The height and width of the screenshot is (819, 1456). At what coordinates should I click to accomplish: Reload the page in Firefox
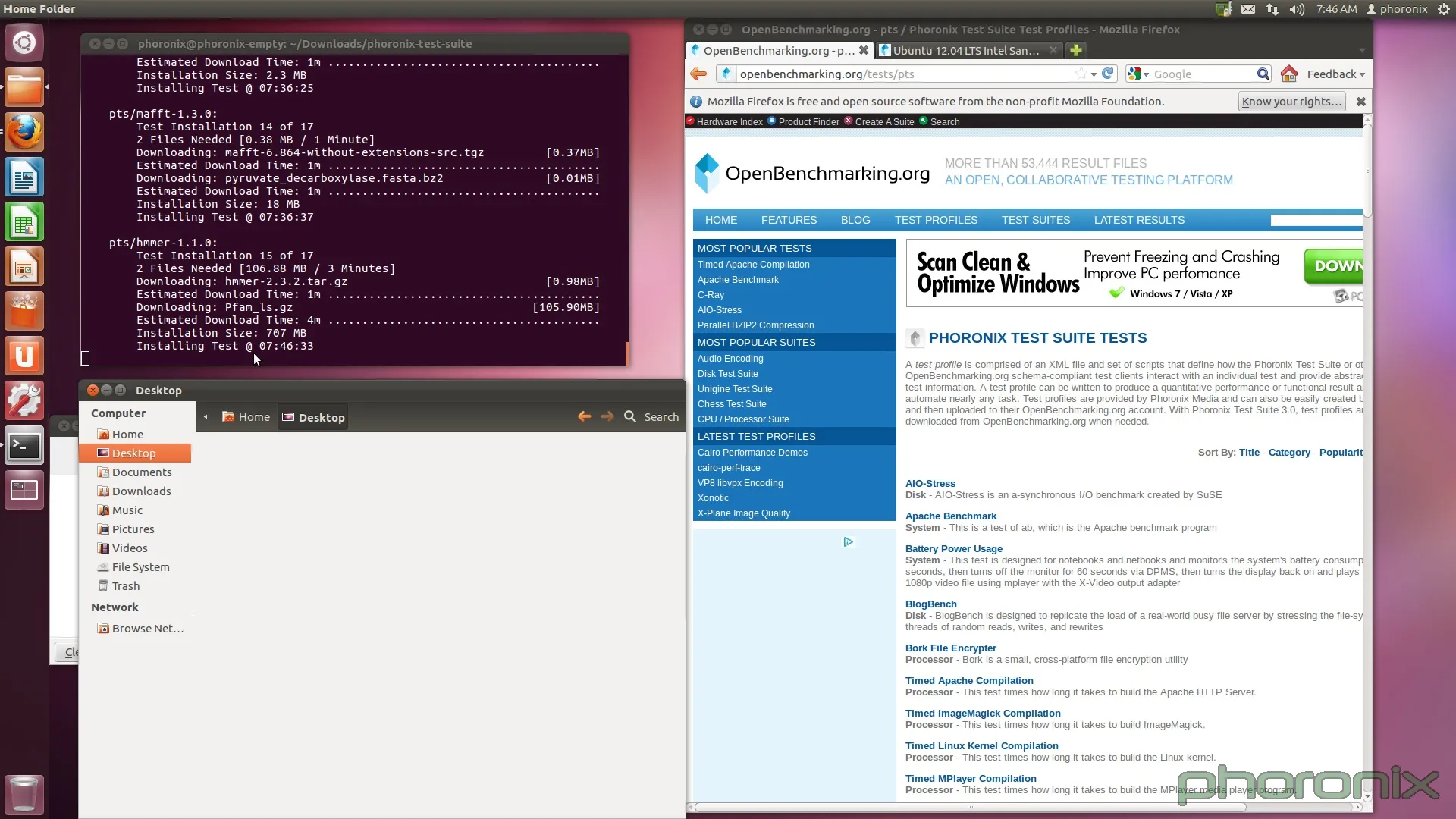point(1108,74)
